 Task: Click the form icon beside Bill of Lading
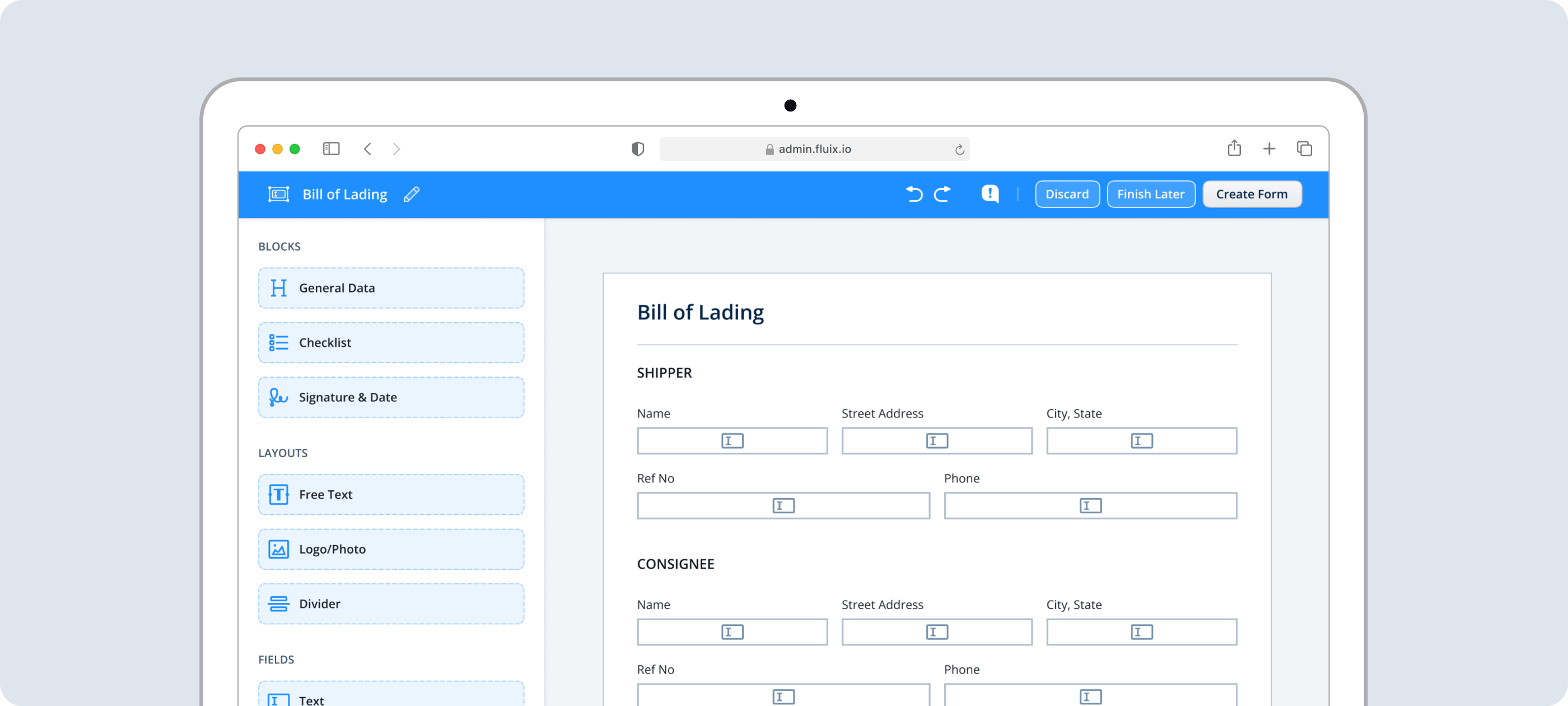(x=279, y=194)
